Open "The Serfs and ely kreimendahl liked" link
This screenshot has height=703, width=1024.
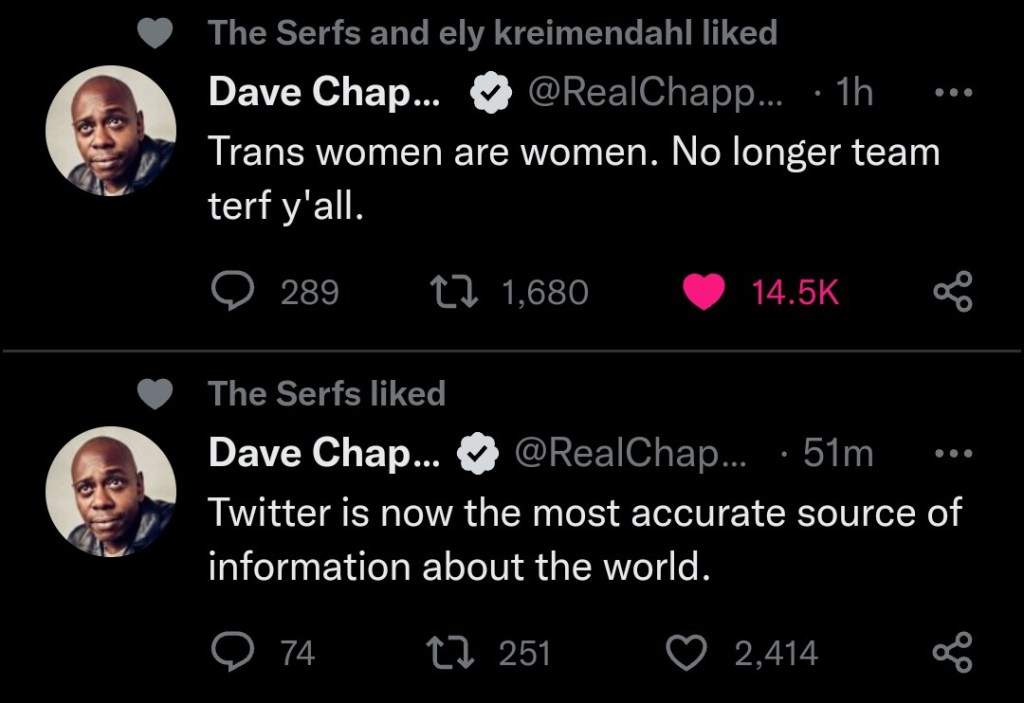tap(492, 33)
